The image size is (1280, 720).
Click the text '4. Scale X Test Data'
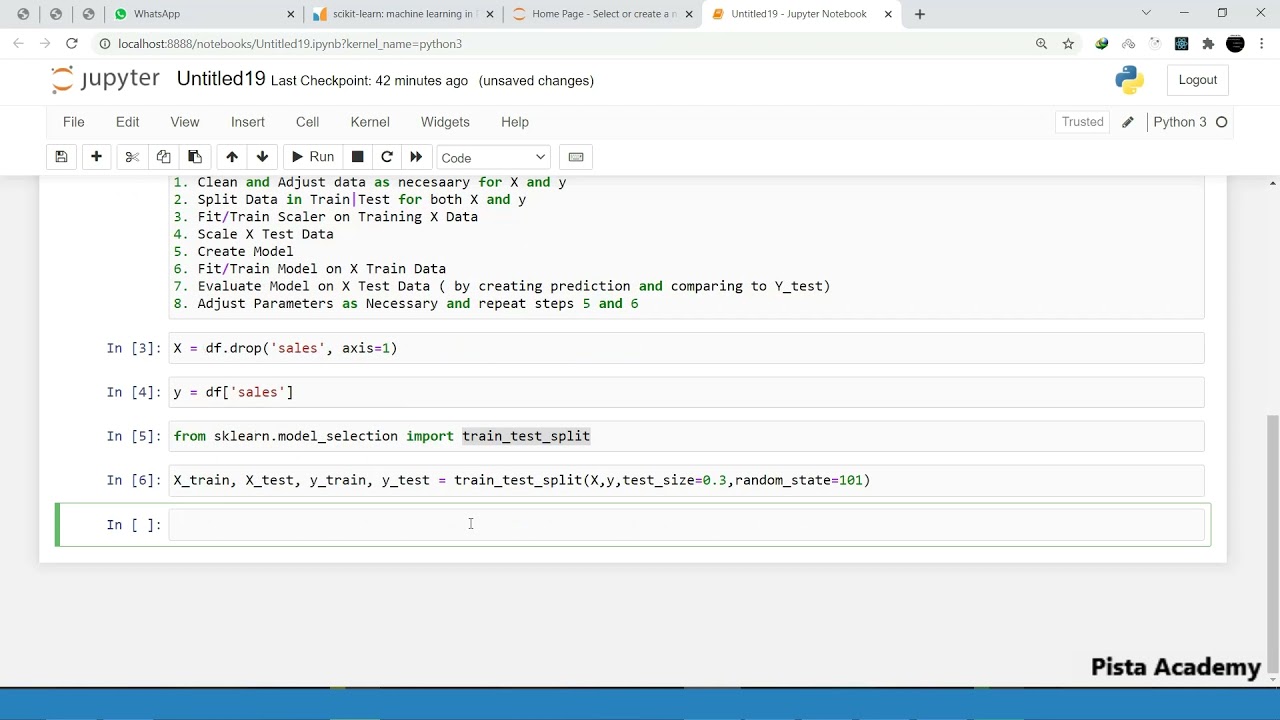(x=253, y=234)
